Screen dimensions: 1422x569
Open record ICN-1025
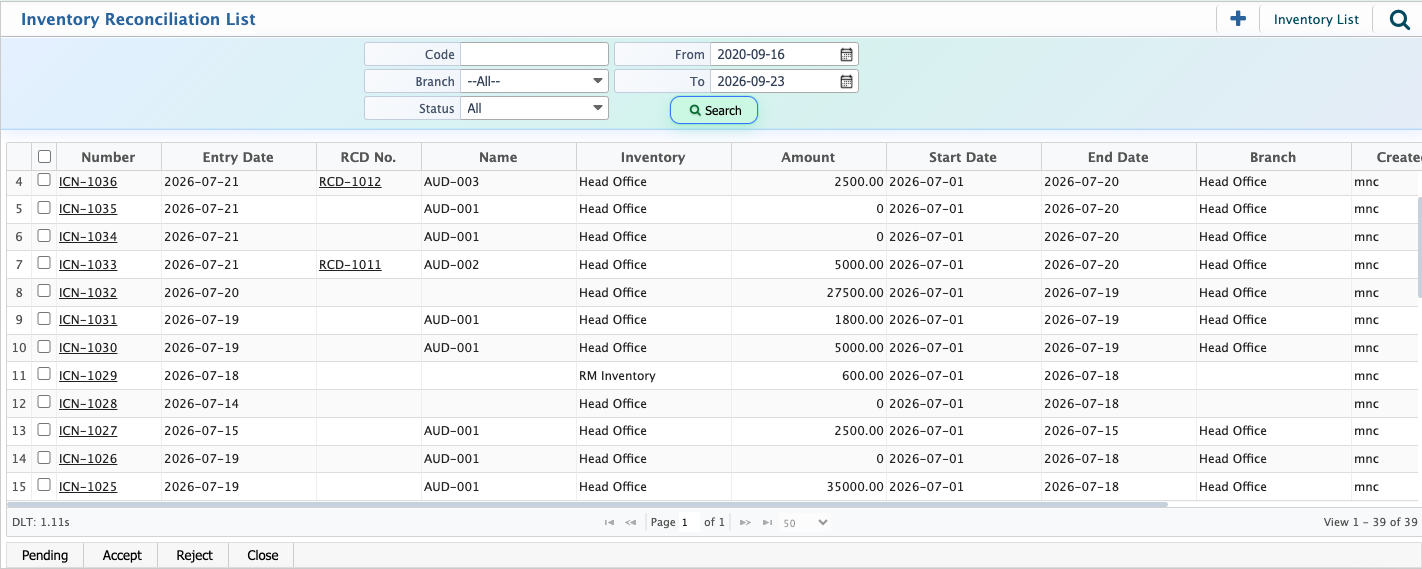coord(88,487)
